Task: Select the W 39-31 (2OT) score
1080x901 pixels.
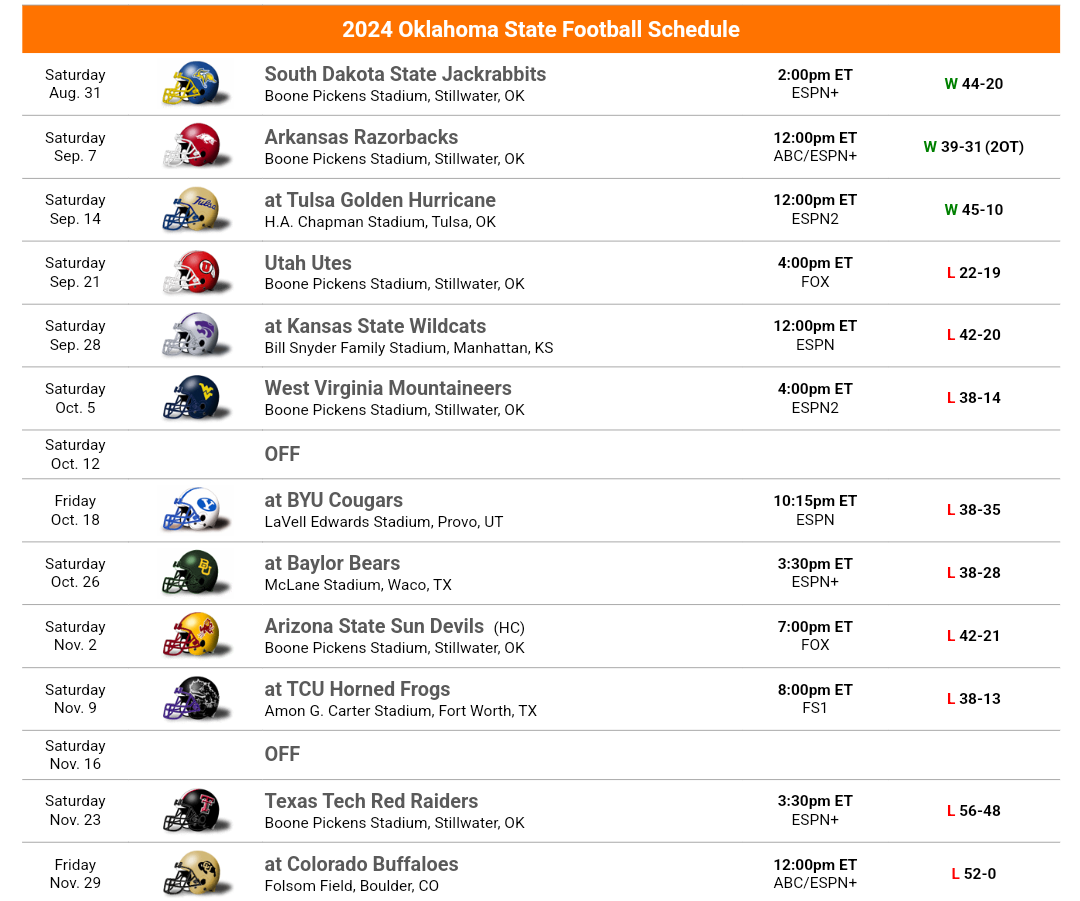Action: pos(973,146)
